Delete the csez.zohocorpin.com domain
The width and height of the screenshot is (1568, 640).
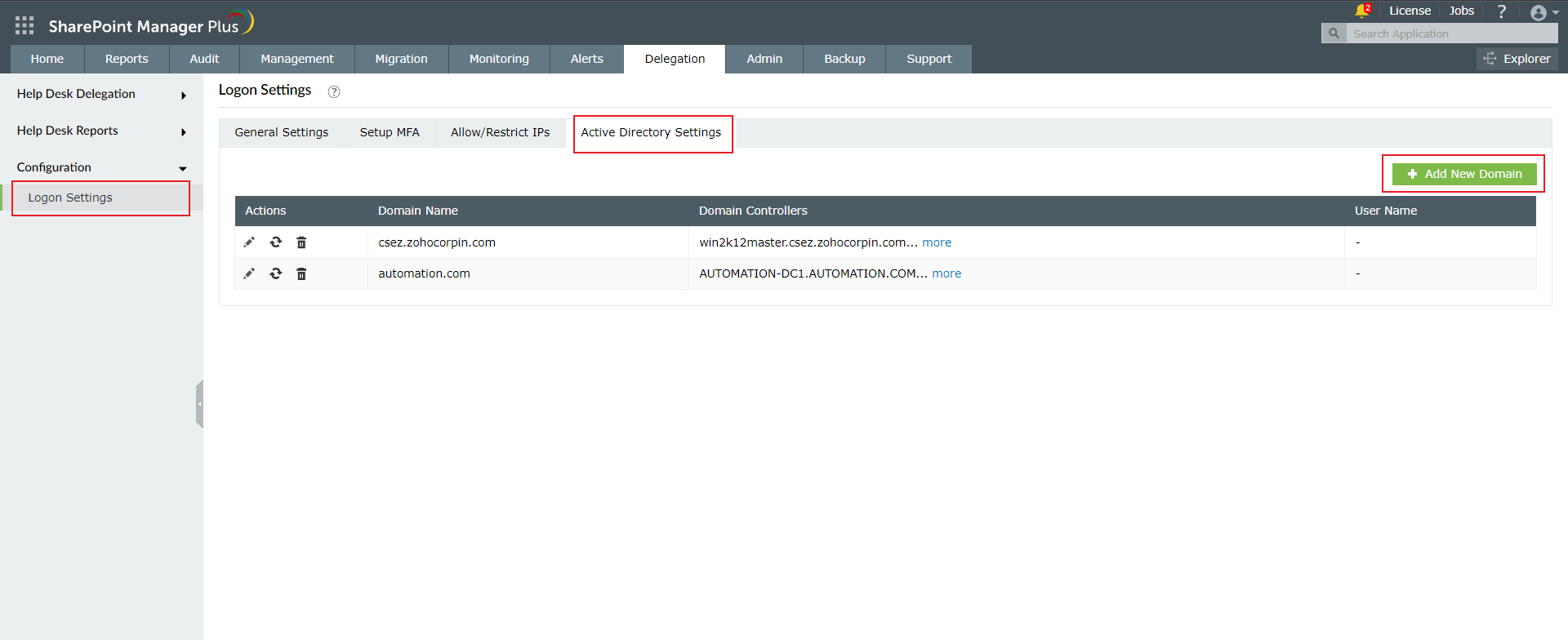(301, 242)
